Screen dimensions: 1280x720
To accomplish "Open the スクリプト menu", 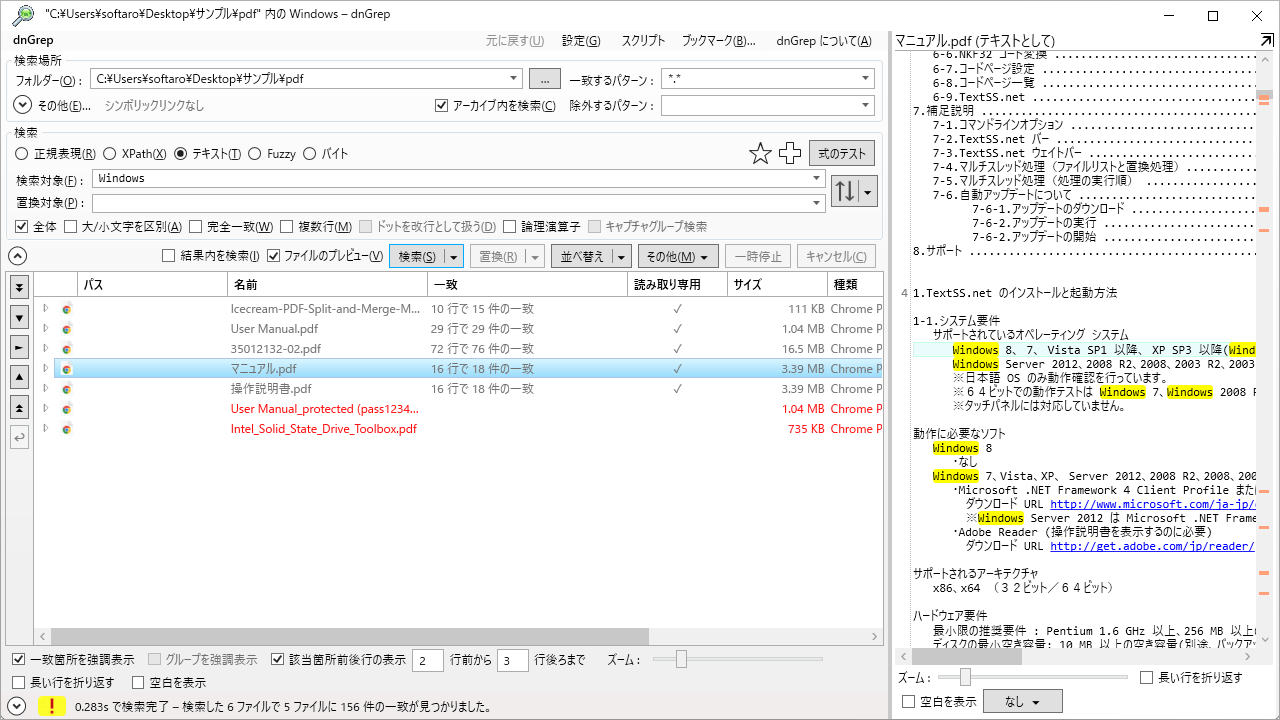I will [x=643, y=41].
